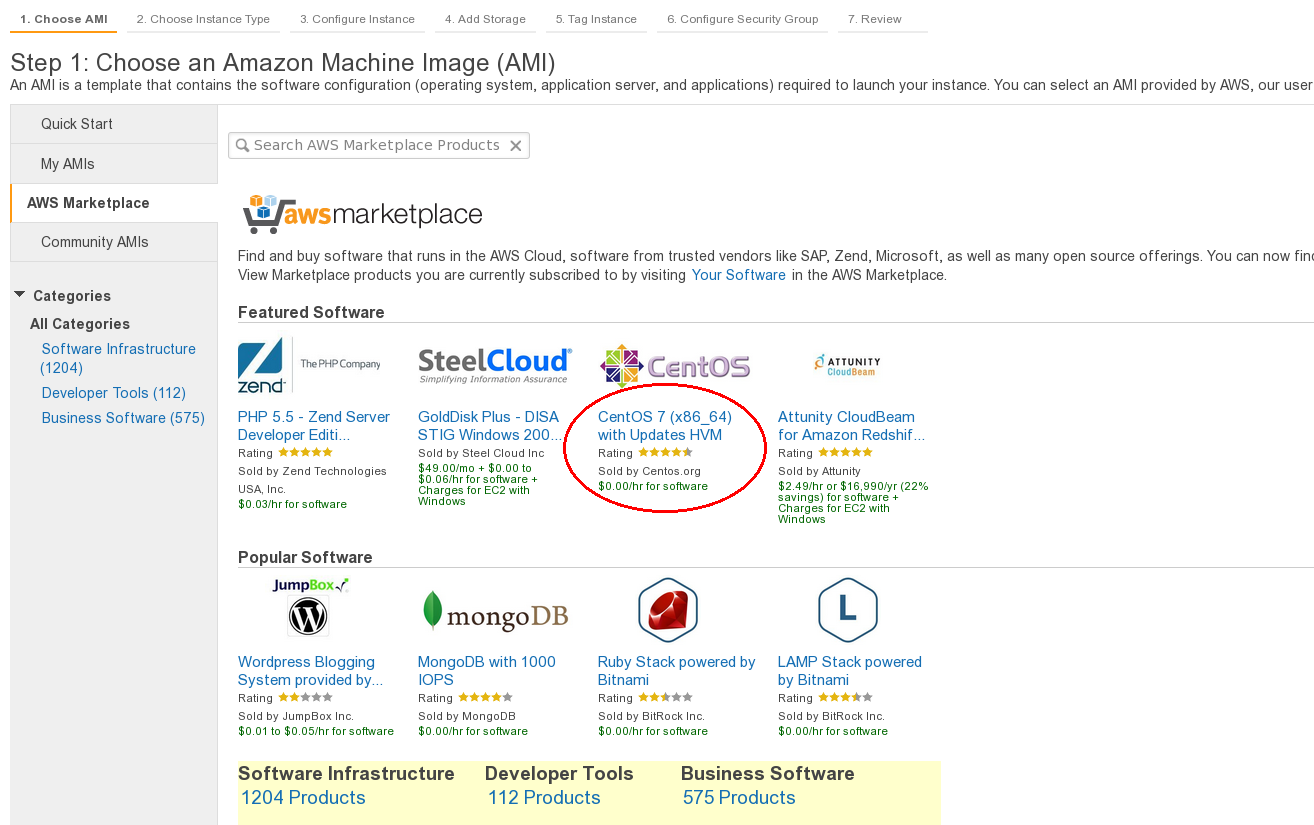Go to step 4. Add Storage
Viewport: 1314px width, 825px height.
coord(485,19)
